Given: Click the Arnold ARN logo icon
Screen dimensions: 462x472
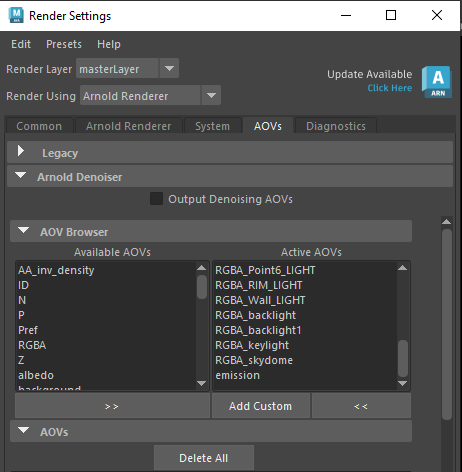Looking at the screenshot, I should (x=437, y=82).
